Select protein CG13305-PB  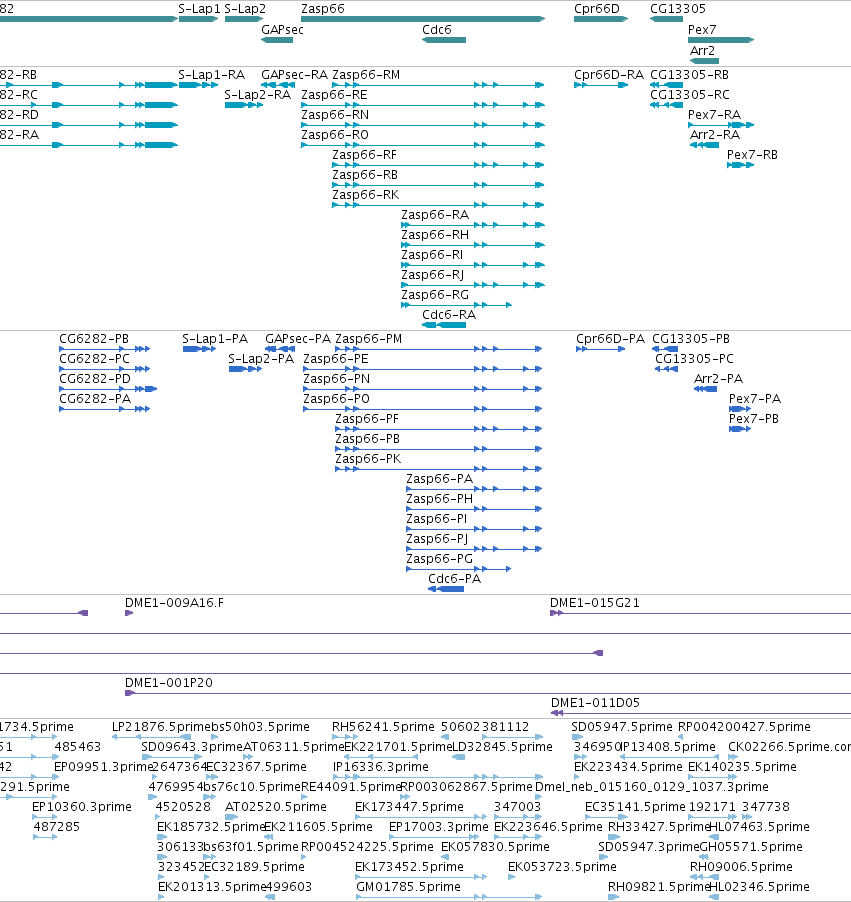coord(665,349)
